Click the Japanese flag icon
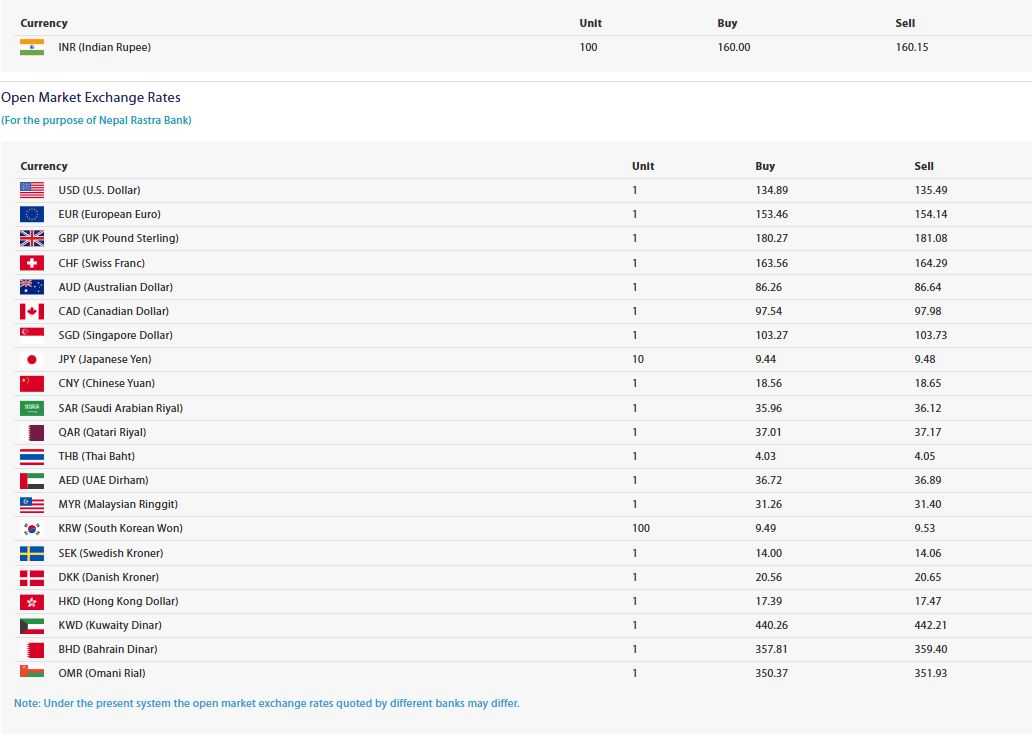Screen dimensions: 1032x735 [x=32, y=359]
